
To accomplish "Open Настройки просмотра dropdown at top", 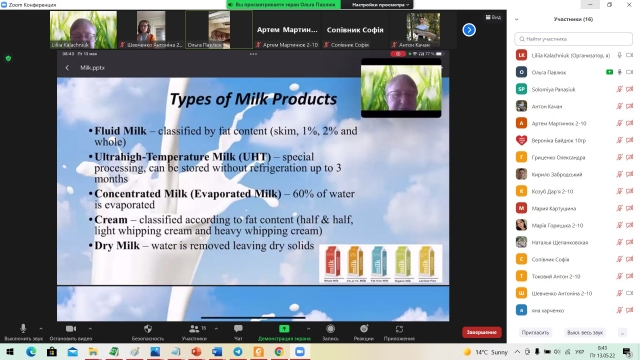I will click(380, 4).
